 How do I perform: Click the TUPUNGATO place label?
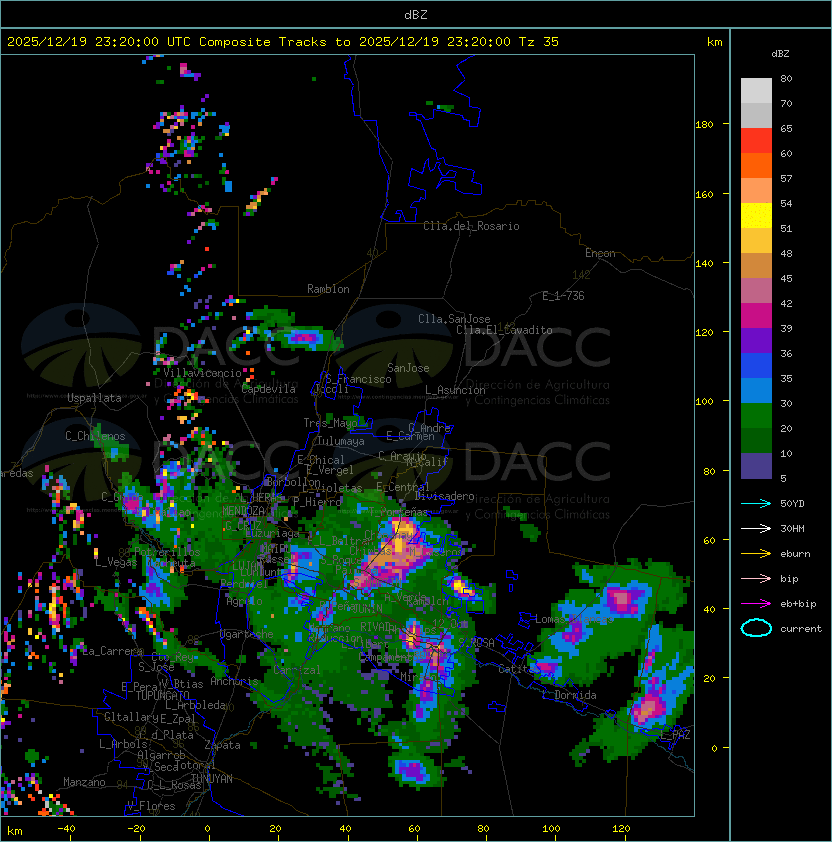click(x=162, y=695)
